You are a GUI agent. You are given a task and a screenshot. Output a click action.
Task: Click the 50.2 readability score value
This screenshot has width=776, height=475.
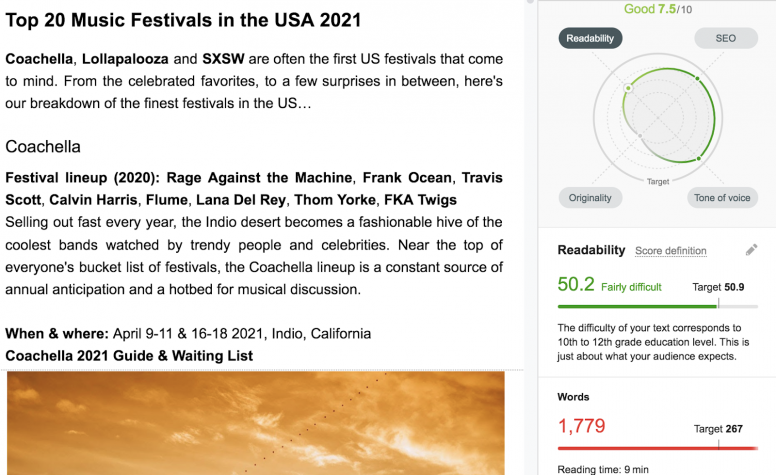pos(576,285)
